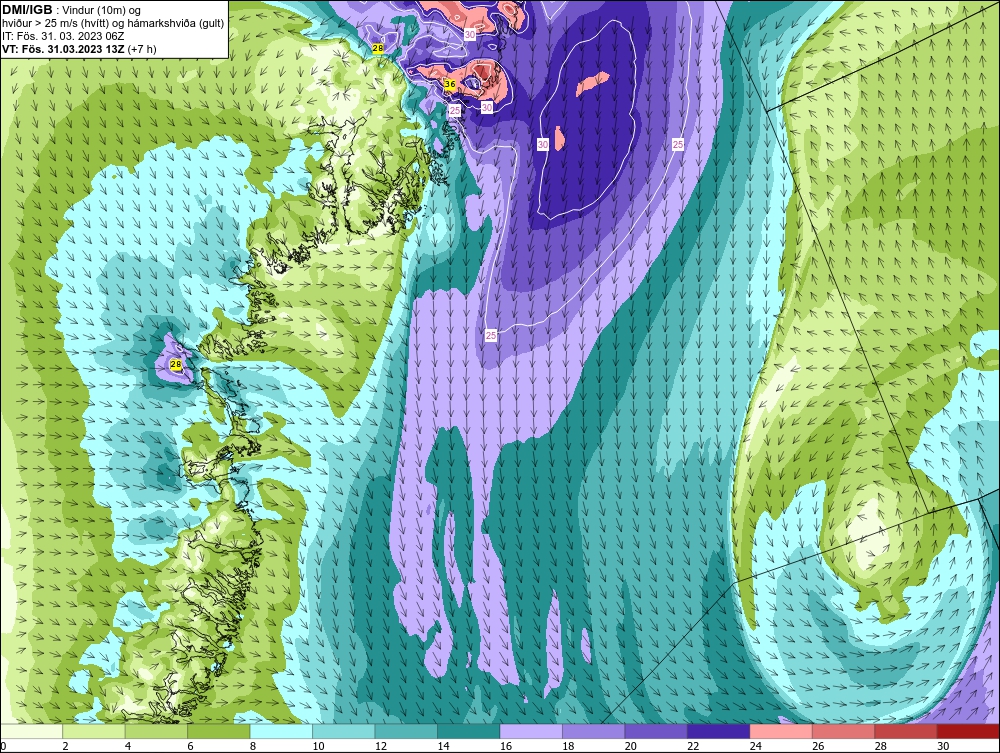The width and height of the screenshot is (1000, 753).
Task: Pick the lavender 16–18 m/s legend swatch
Action: tap(531, 731)
